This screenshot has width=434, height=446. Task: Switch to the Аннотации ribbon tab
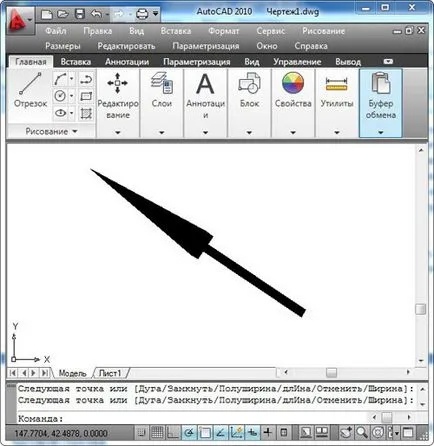pyautogui.click(x=127, y=62)
